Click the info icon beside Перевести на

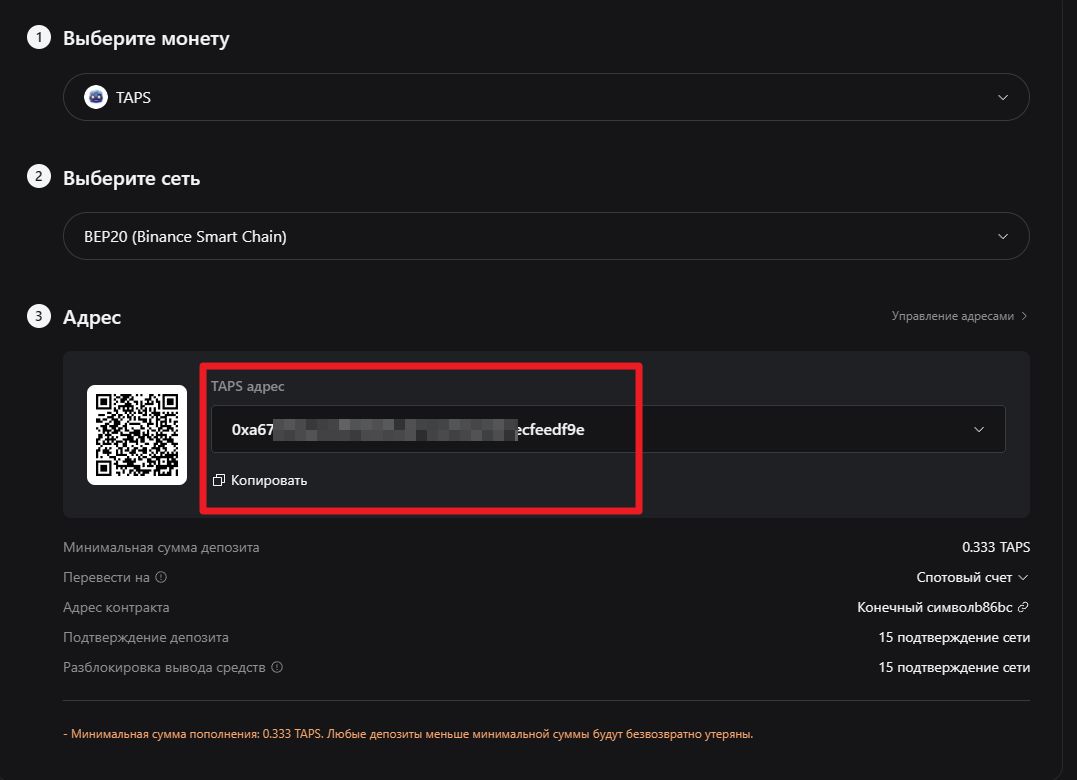161,577
